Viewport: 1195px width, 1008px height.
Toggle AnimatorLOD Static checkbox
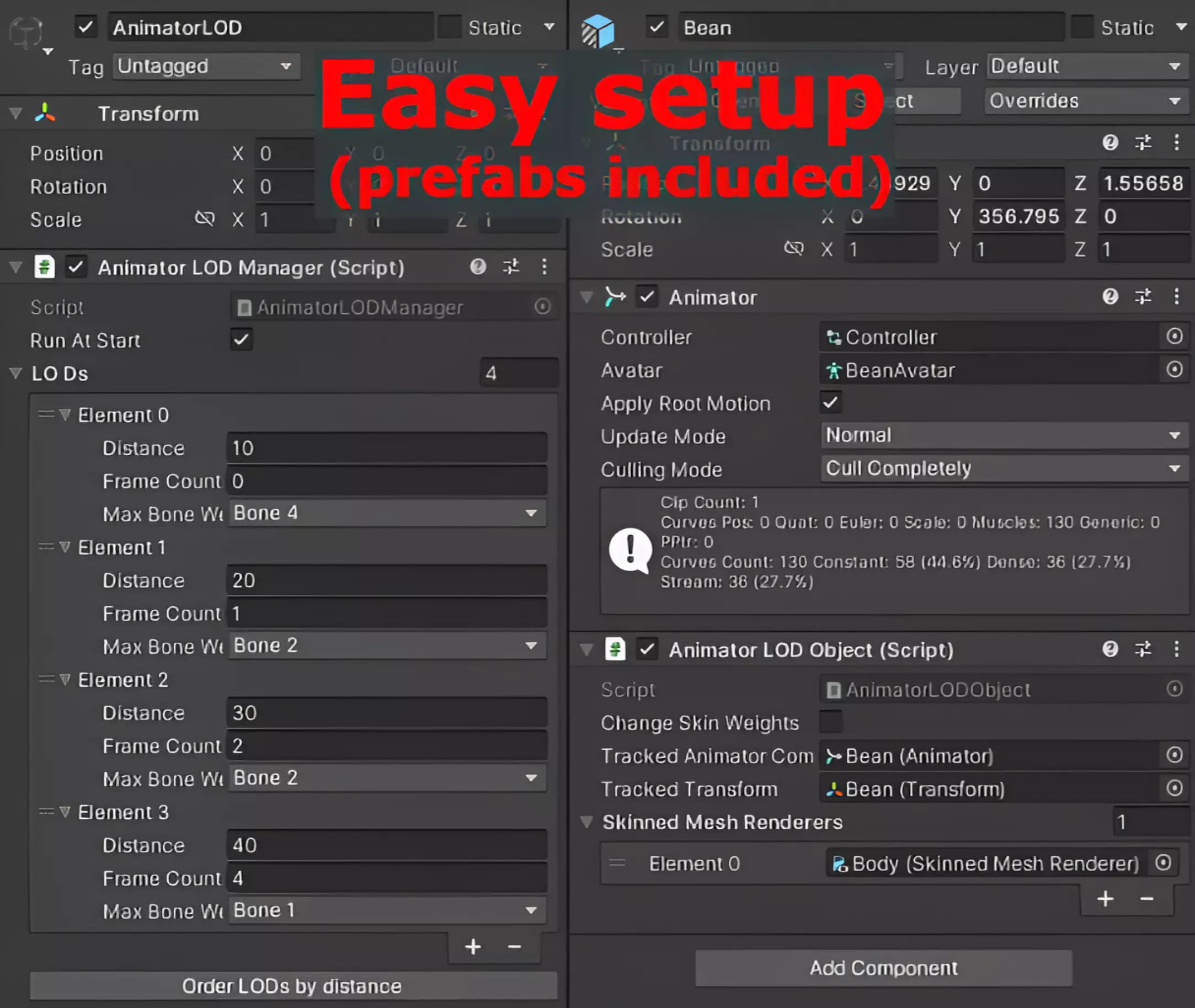coord(449,27)
